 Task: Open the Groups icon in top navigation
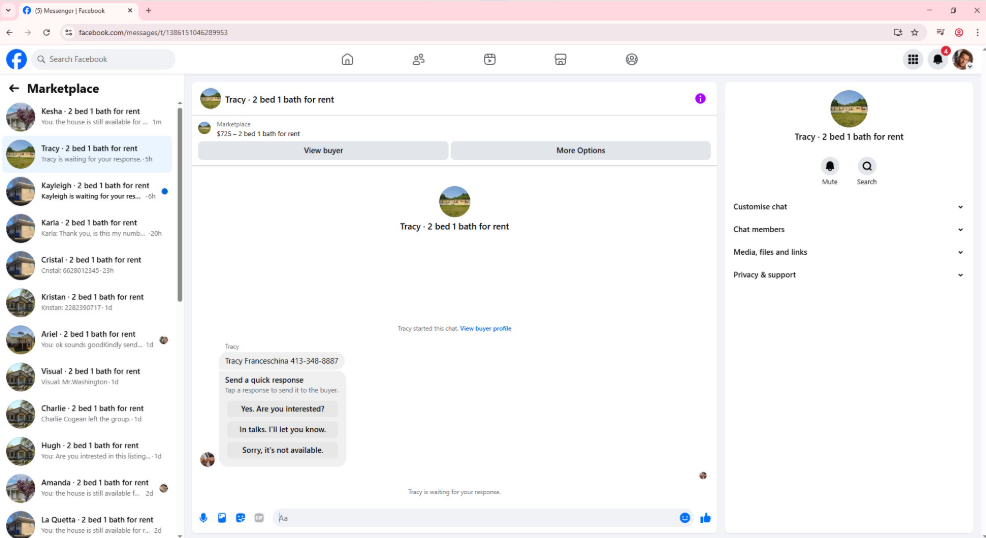pos(632,59)
